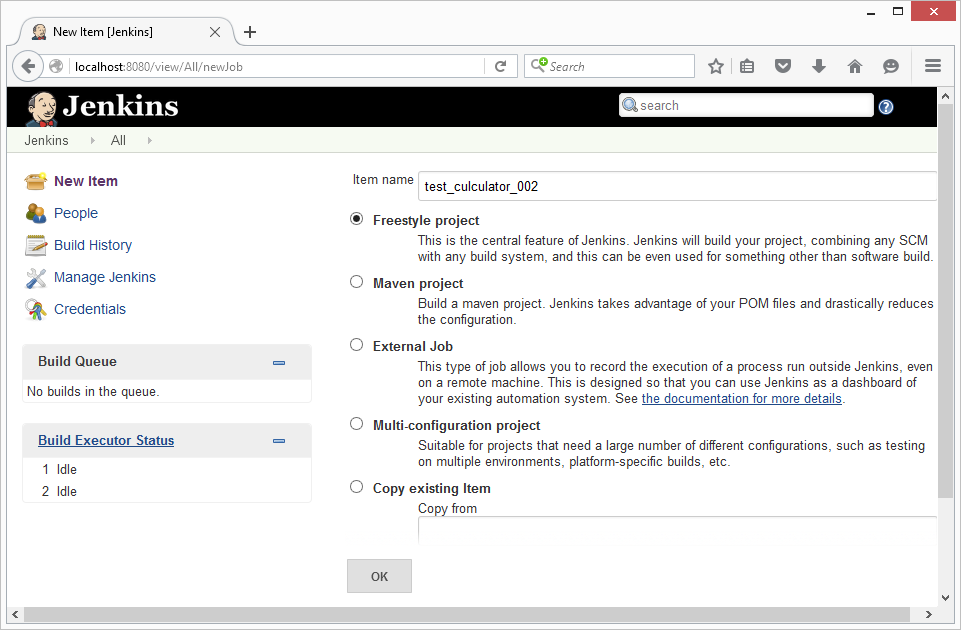Click the Manage Jenkins tools icon
Screen dimensions: 961x630
[36, 278]
